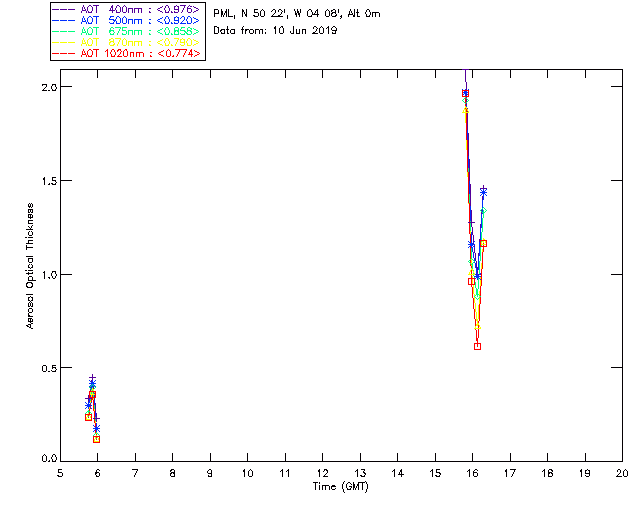
Task: Click the y-axis tick label '2.0'
Action: click(x=48, y=87)
